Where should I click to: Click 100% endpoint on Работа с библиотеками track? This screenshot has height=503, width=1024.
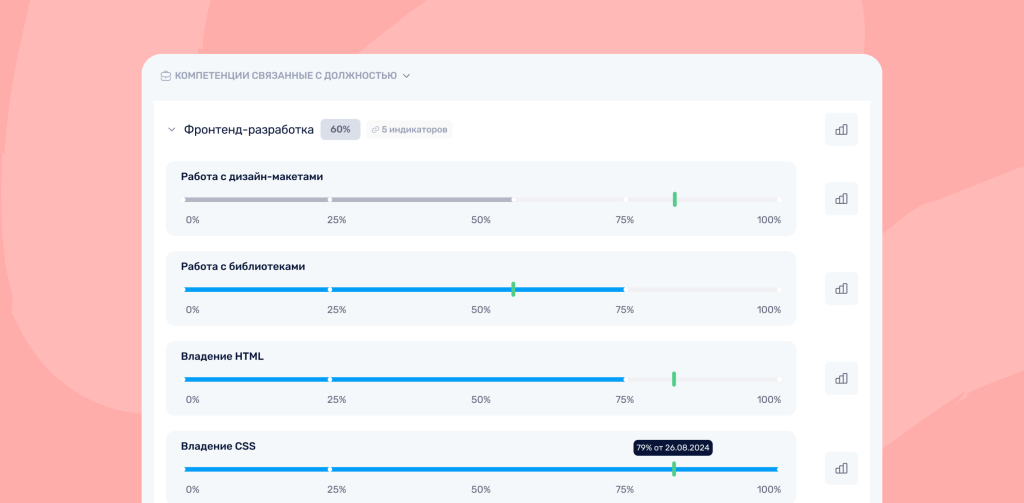pos(778,289)
